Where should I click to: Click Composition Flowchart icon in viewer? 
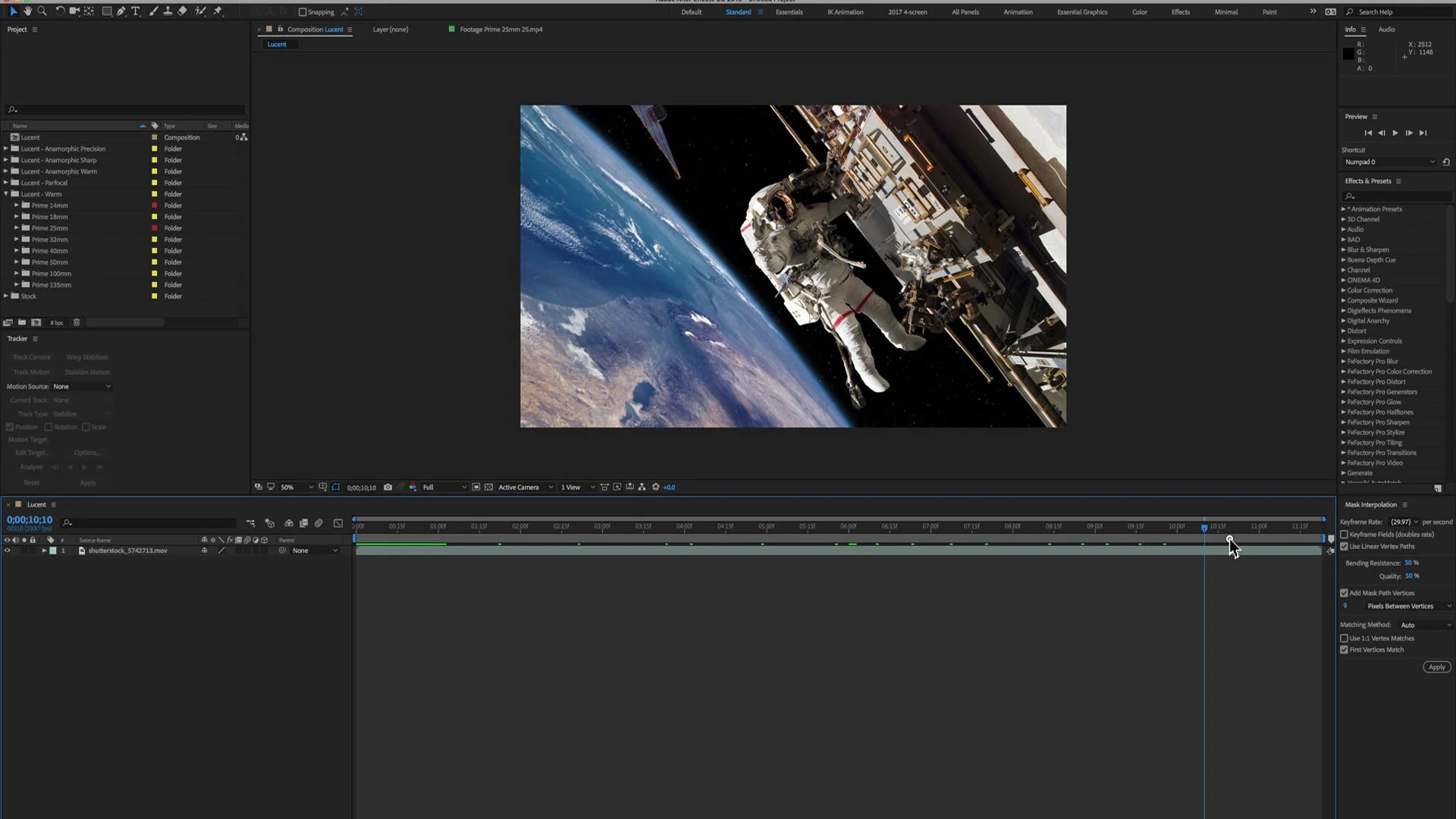tap(642, 488)
